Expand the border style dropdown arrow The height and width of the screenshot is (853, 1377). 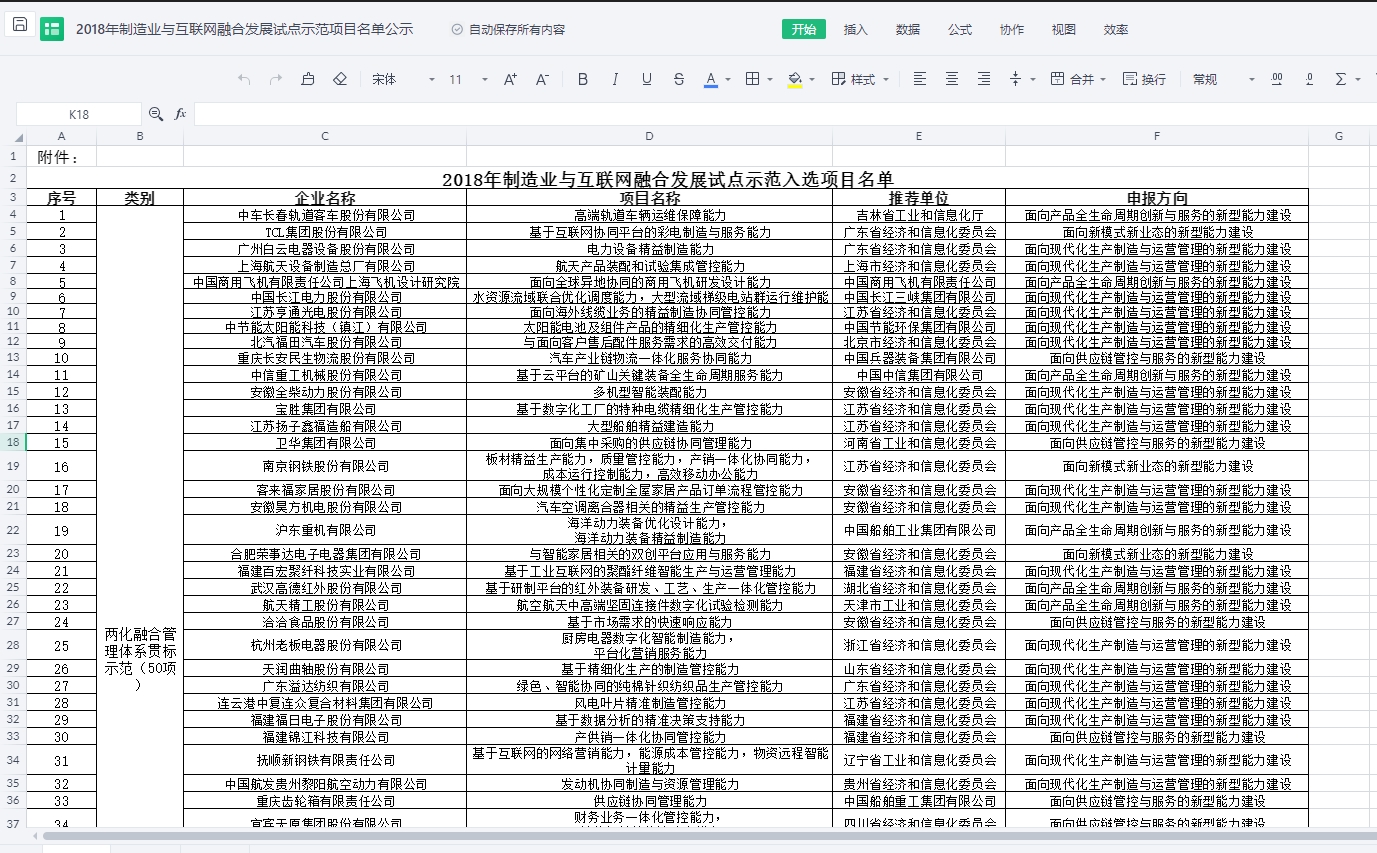[769, 80]
